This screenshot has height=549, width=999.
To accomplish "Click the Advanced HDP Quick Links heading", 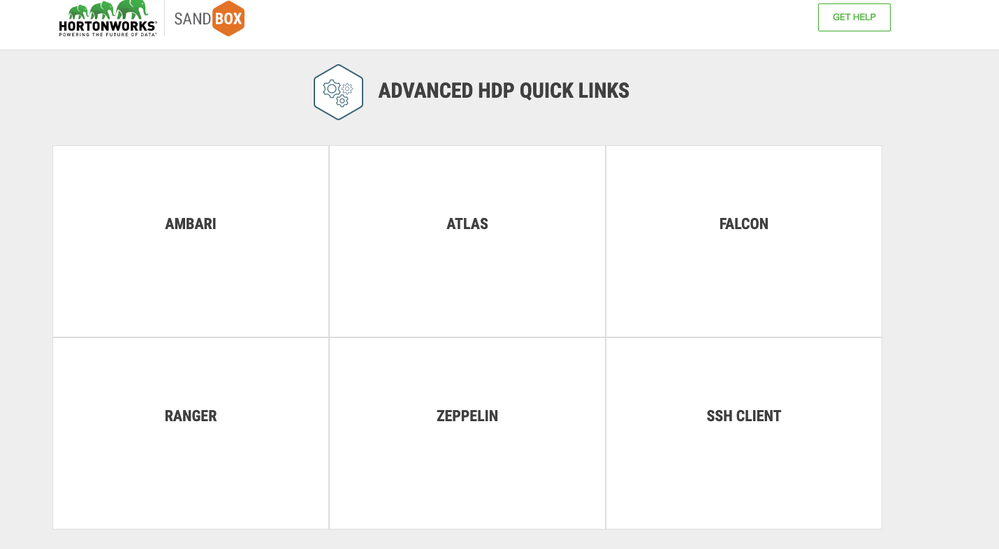I will [x=503, y=91].
